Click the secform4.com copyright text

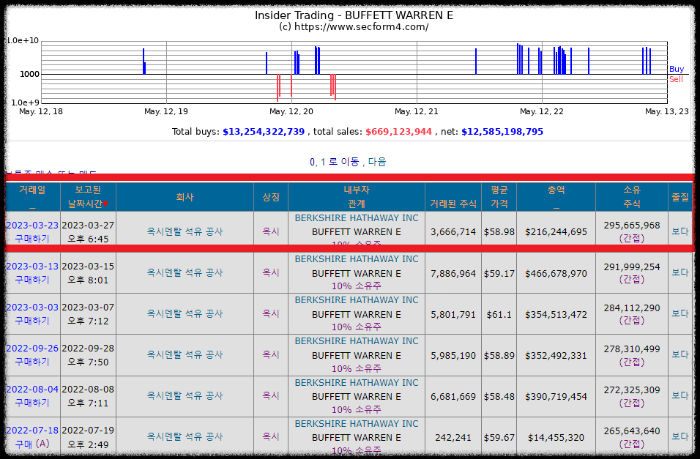click(x=354, y=27)
